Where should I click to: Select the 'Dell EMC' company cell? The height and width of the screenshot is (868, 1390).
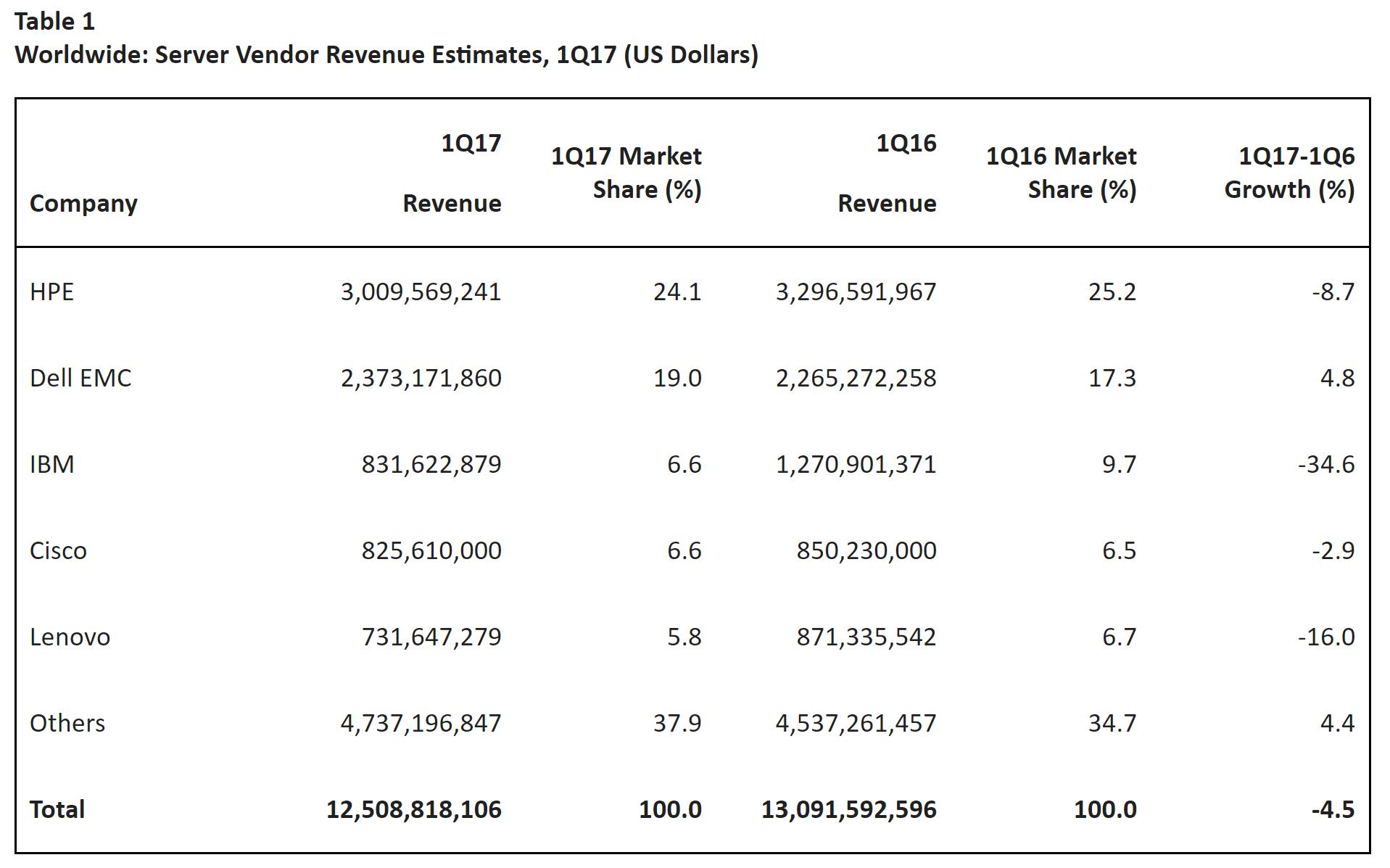(x=80, y=378)
